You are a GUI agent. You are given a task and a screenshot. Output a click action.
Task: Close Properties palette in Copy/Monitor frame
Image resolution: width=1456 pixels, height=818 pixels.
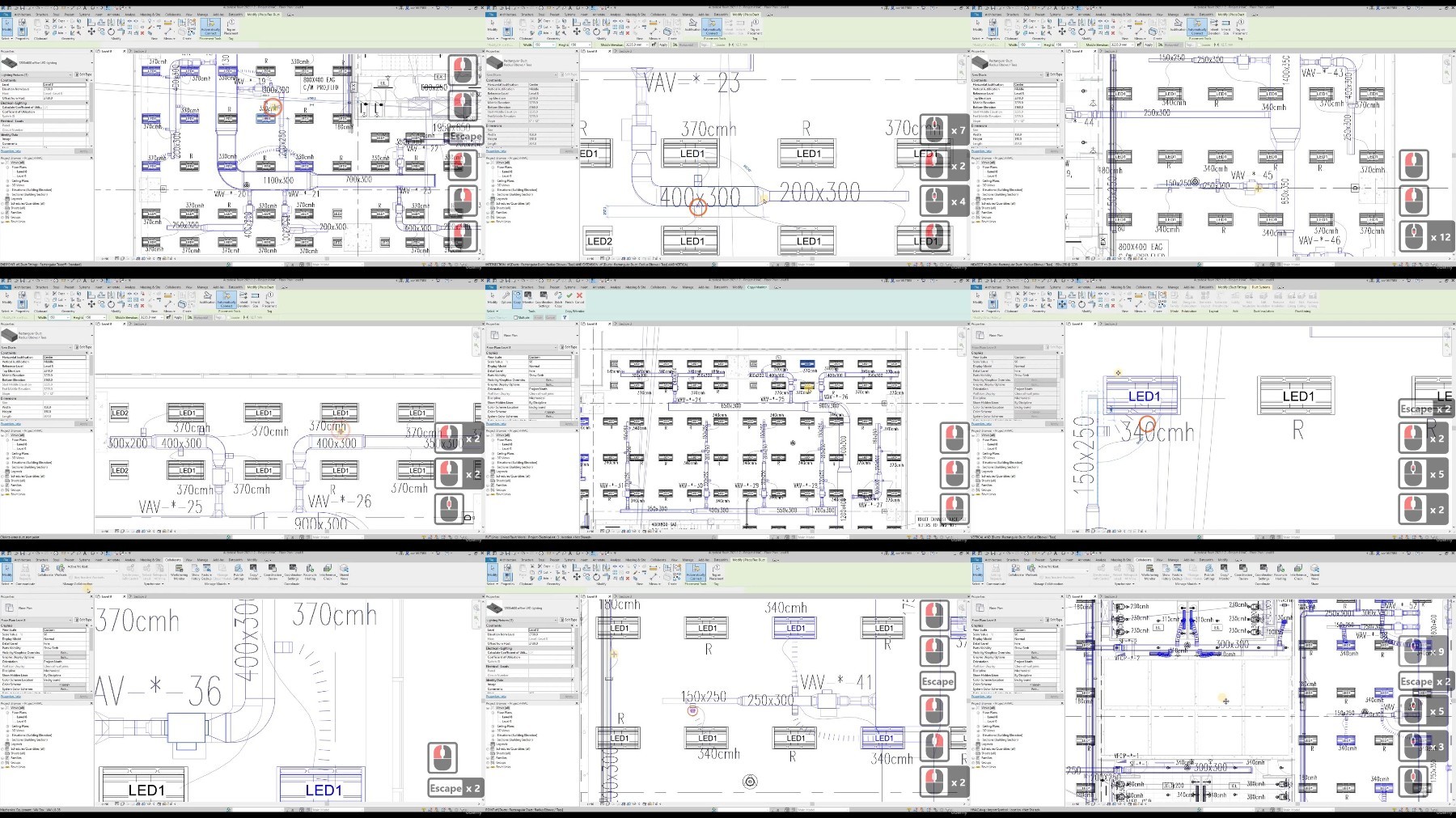pos(577,324)
